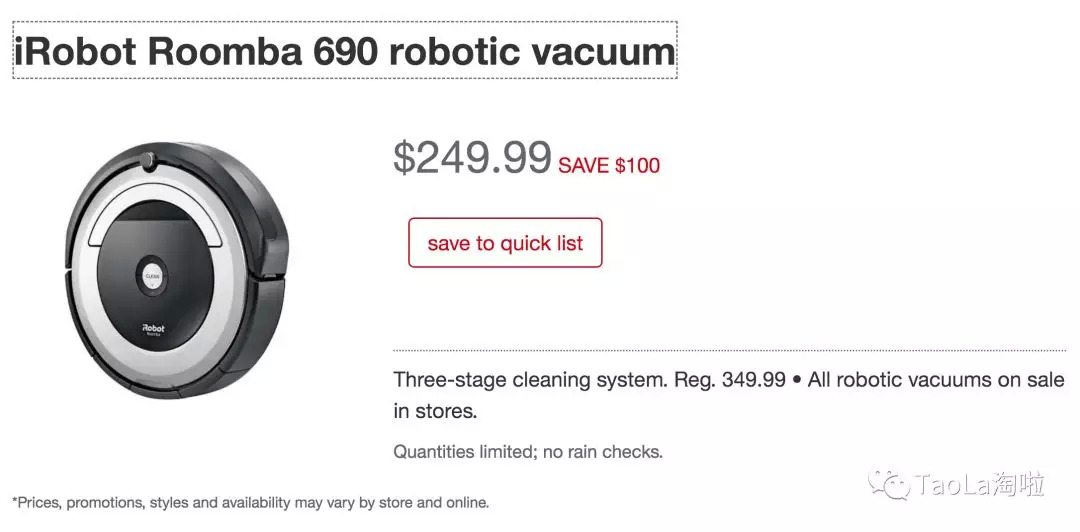Image resolution: width=1080 pixels, height=532 pixels.
Task: Click the iRobot logo on the vacuum
Action: click(x=153, y=327)
